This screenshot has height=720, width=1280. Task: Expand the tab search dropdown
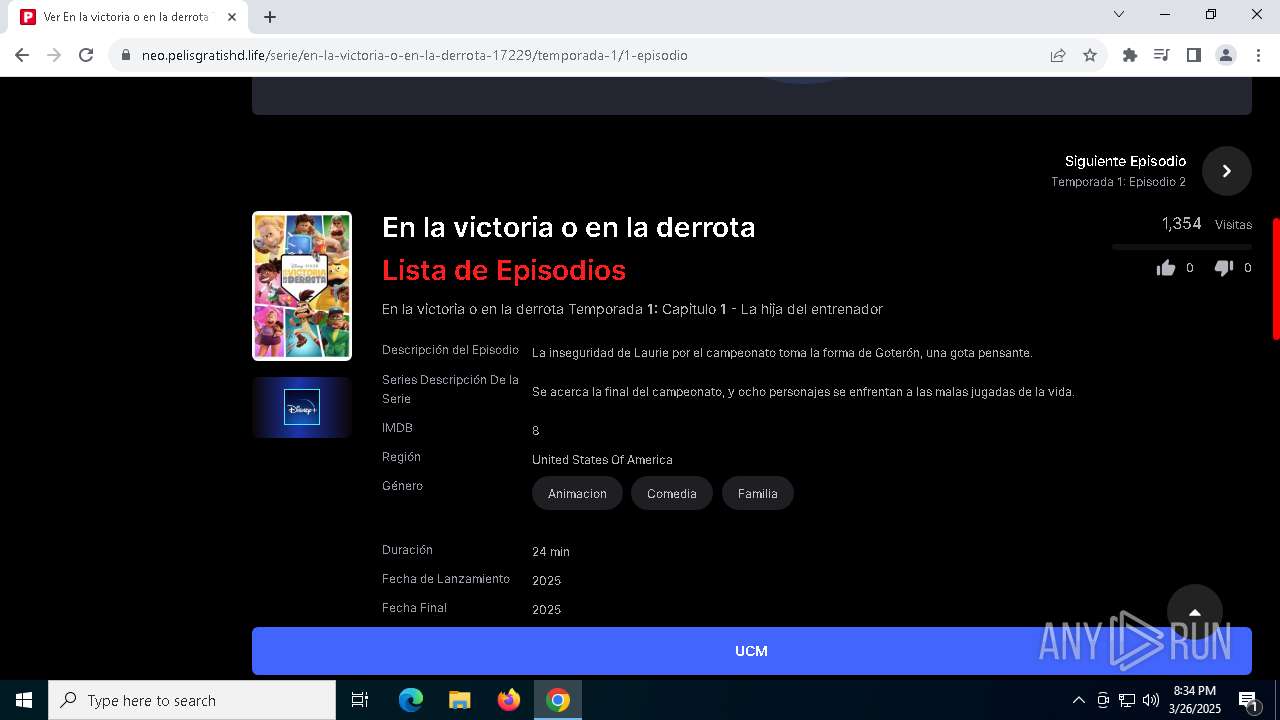click(x=1119, y=14)
